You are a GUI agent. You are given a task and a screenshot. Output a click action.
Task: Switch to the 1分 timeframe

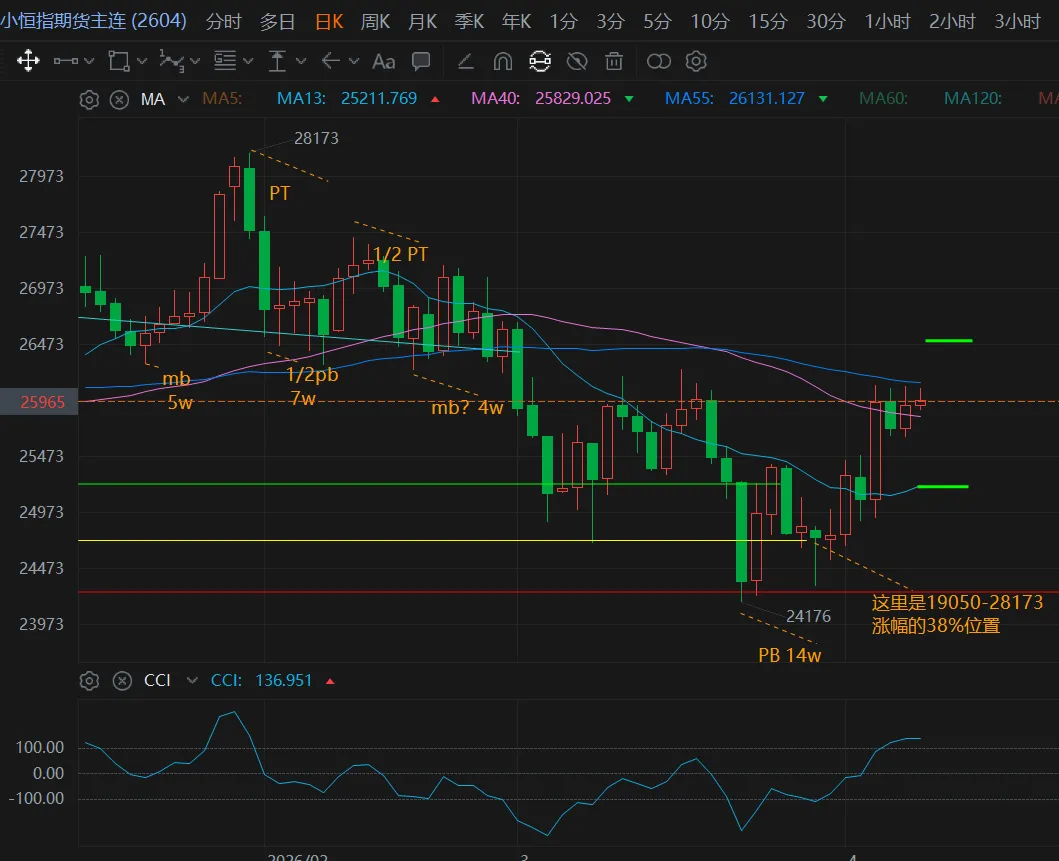(563, 22)
